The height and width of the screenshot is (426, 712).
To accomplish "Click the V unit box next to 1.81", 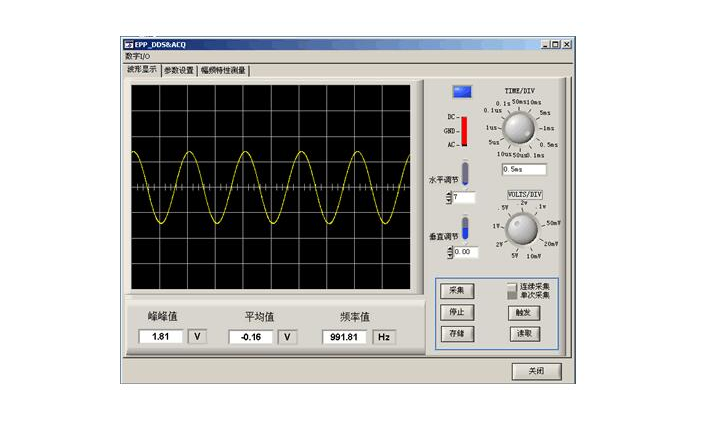I will point(197,337).
